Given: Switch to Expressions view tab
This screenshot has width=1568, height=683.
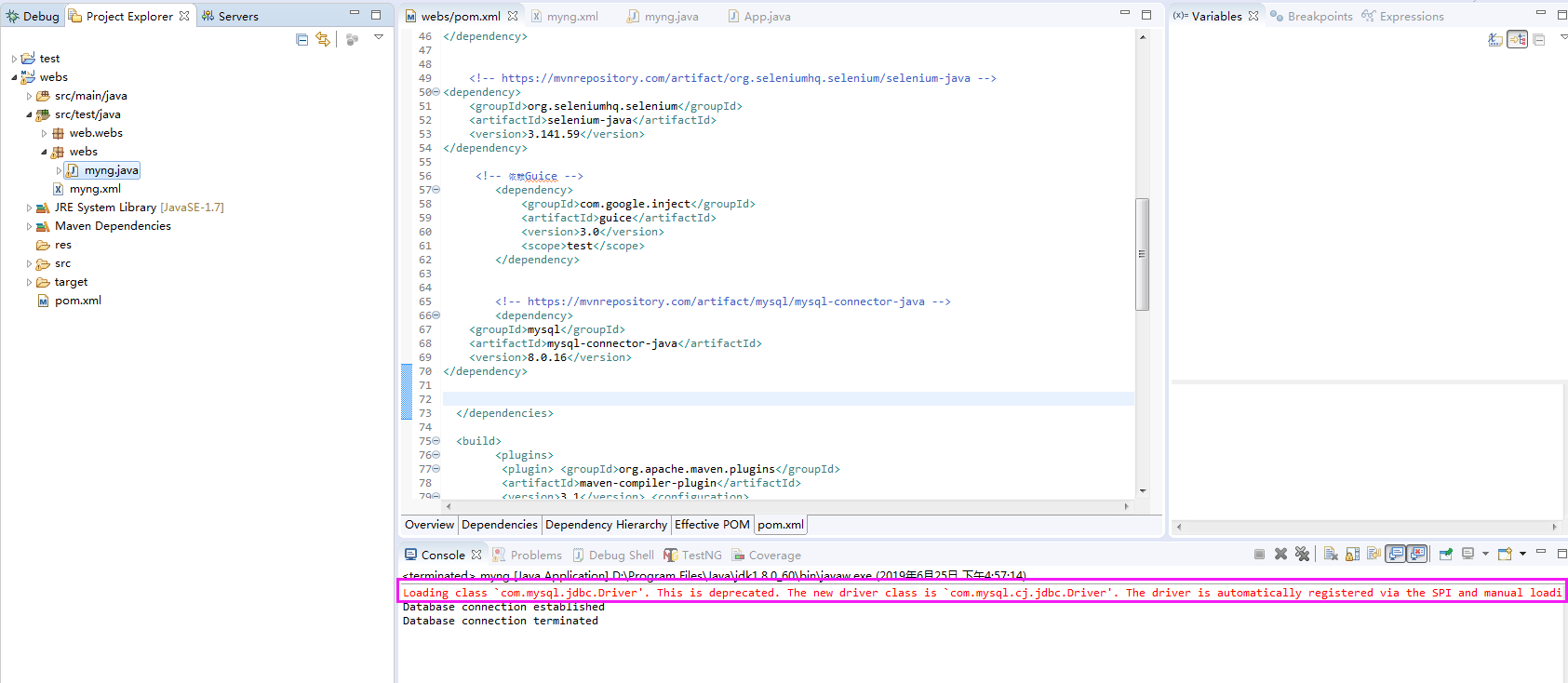Looking at the screenshot, I should (1403, 16).
